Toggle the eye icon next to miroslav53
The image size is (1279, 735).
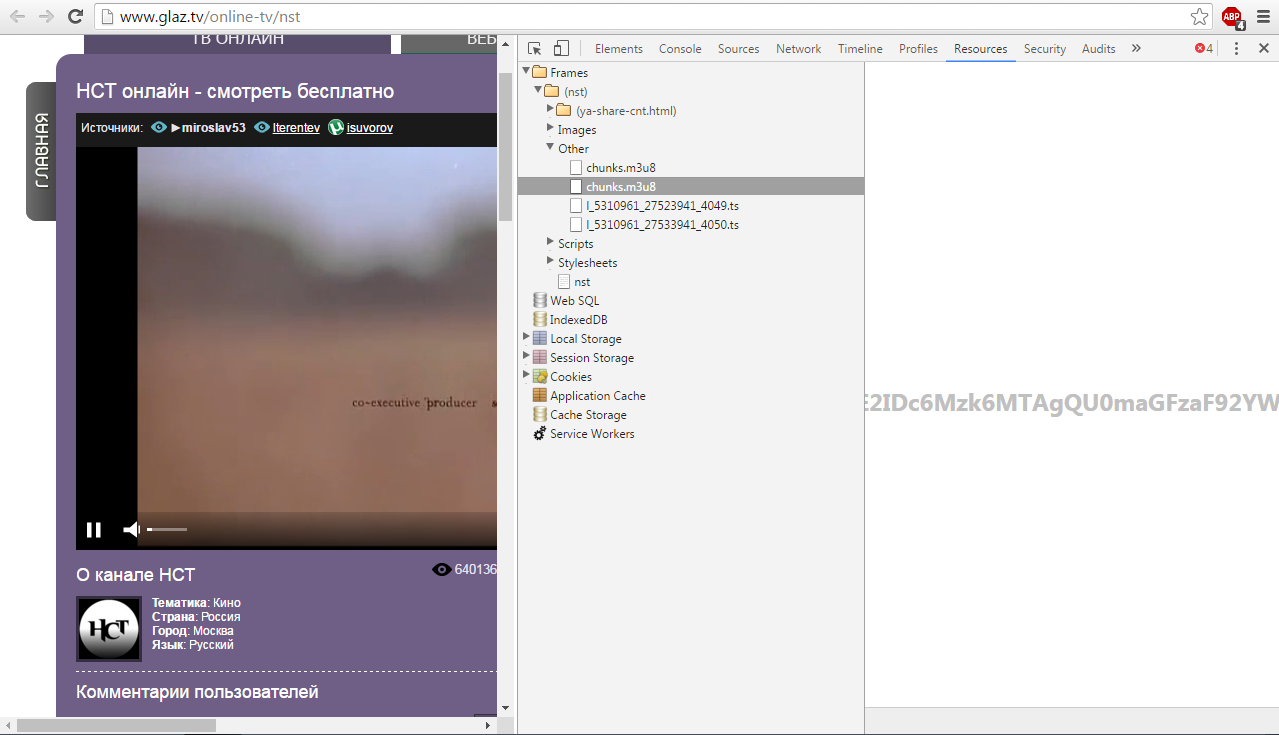pos(159,127)
